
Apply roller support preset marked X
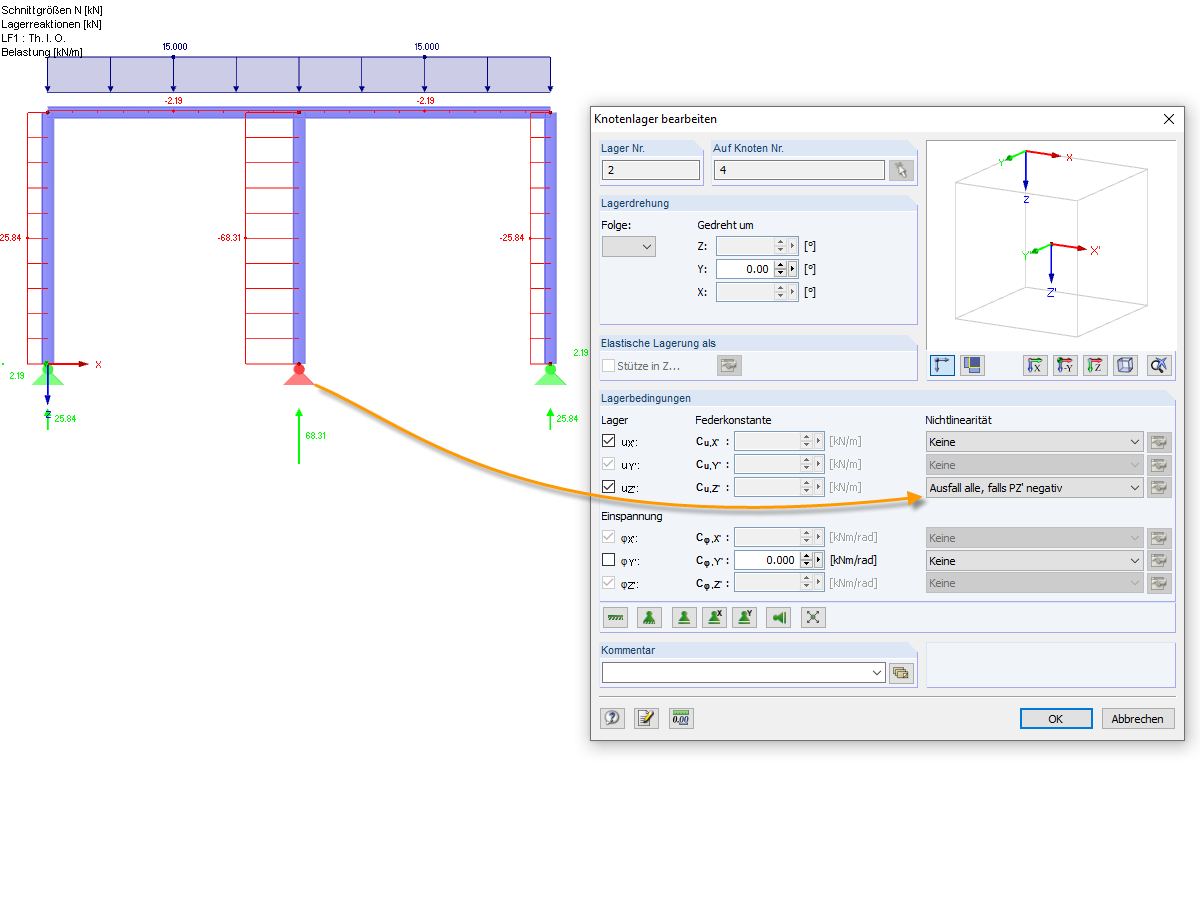713,618
